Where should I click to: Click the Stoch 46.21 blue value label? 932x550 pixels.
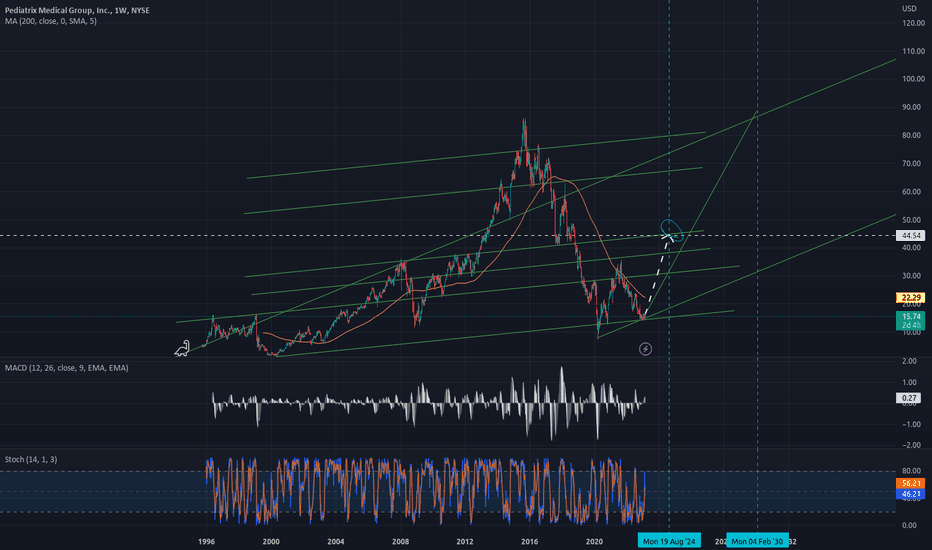[x=911, y=494]
